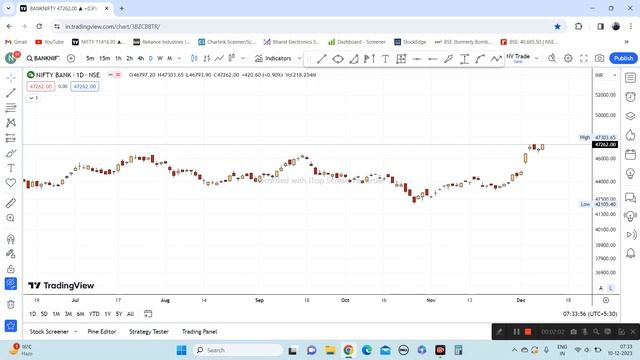Select the crosshair cursor tool
Image resolution: width=640 pixels, height=360 pixels.
[11, 78]
